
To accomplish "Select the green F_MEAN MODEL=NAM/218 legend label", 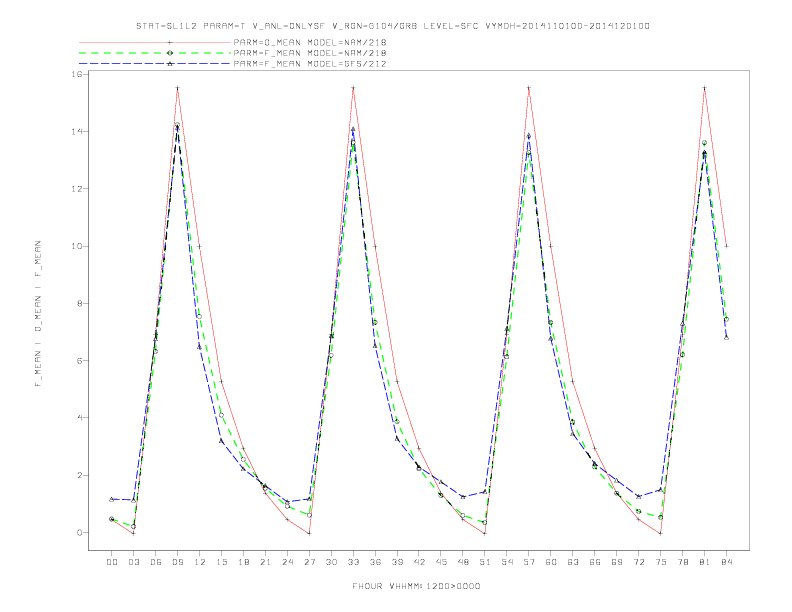I will point(310,53).
